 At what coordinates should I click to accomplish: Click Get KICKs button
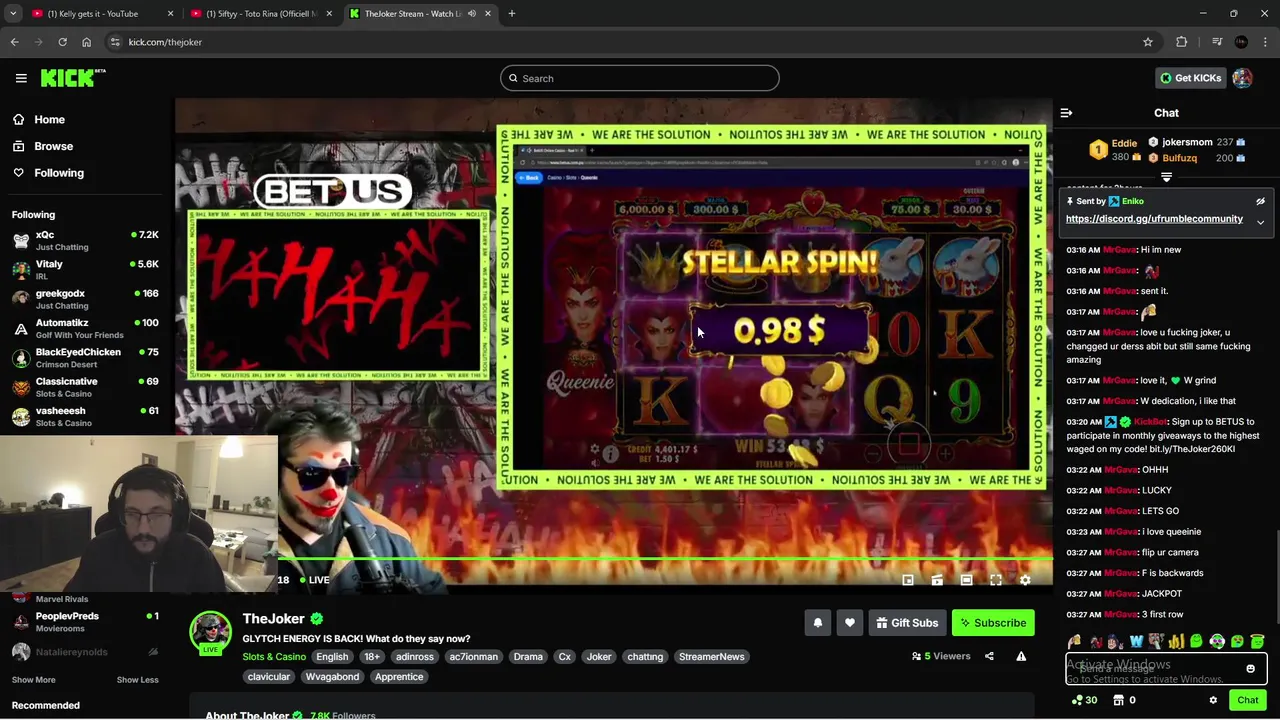click(x=1190, y=78)
